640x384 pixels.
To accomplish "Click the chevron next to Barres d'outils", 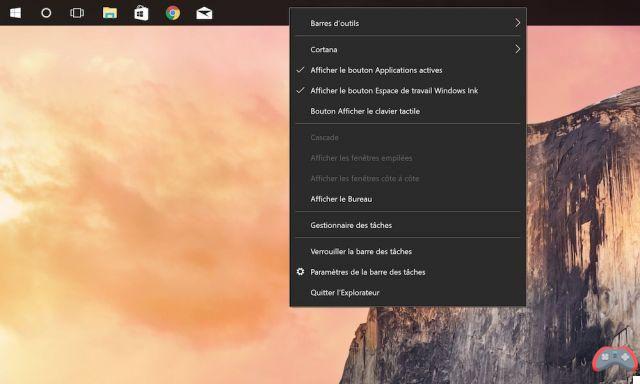I will (x=517, y=23).
